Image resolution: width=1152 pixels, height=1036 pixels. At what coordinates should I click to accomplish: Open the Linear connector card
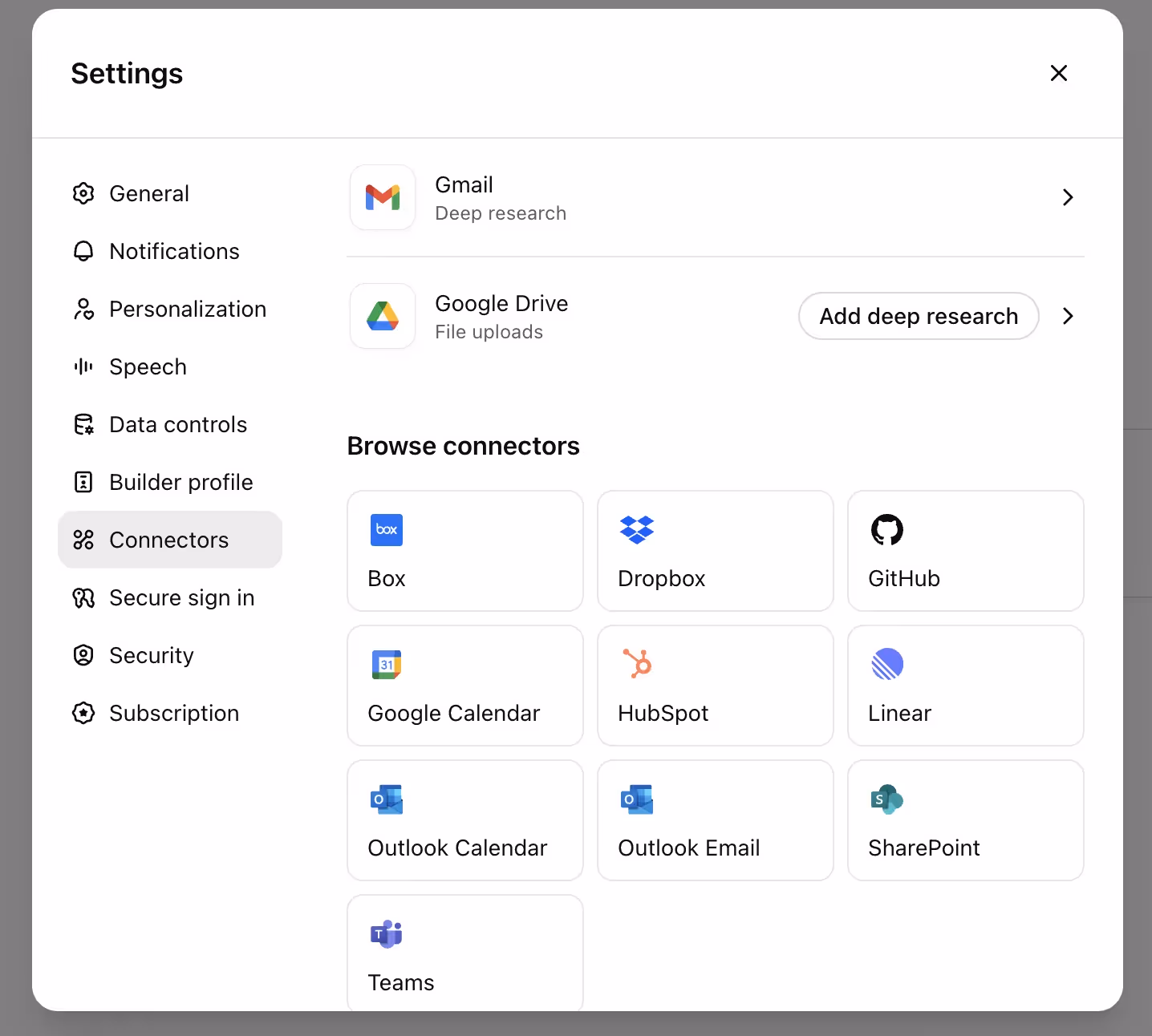[x=966, y=686]
